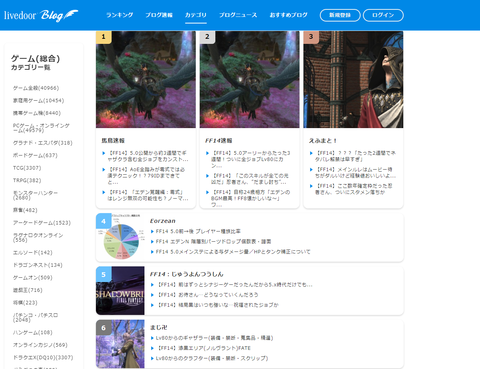Open えみまと！ article 「たった2週間でネタバレ解禁は早すぎ」
Image resolution: width=480 pixels, height=369 pixels.
[x=355, y=156]
